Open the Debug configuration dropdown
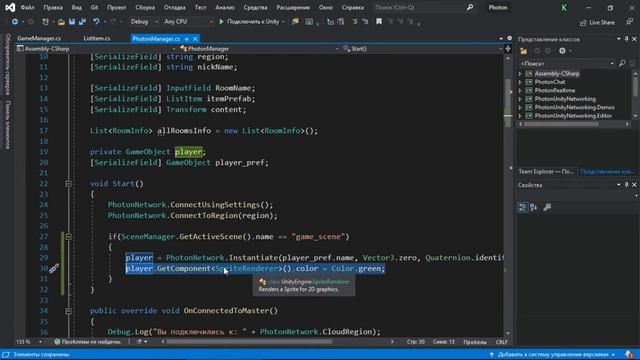Image resolution: width=640 pixels, height=360 pixels. (144, 22)
